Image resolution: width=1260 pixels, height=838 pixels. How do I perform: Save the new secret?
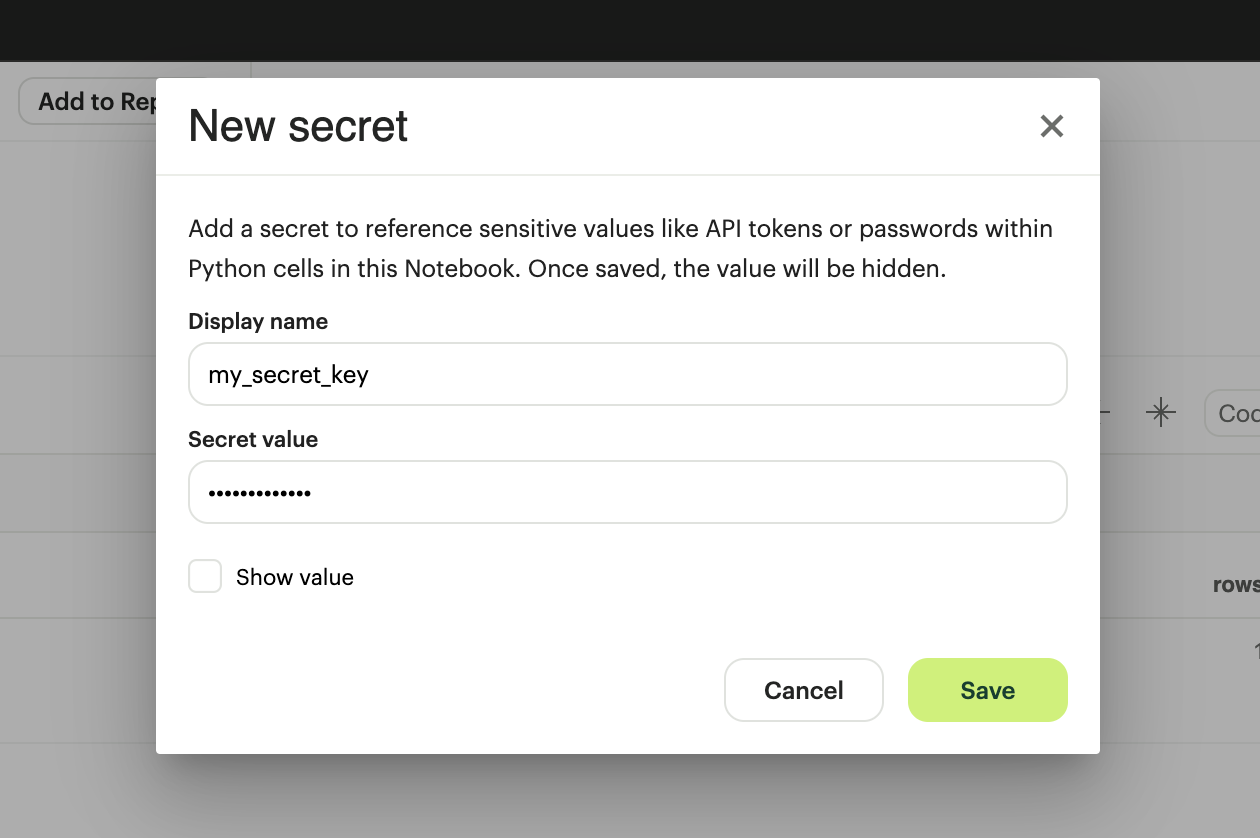click(987, 690)
